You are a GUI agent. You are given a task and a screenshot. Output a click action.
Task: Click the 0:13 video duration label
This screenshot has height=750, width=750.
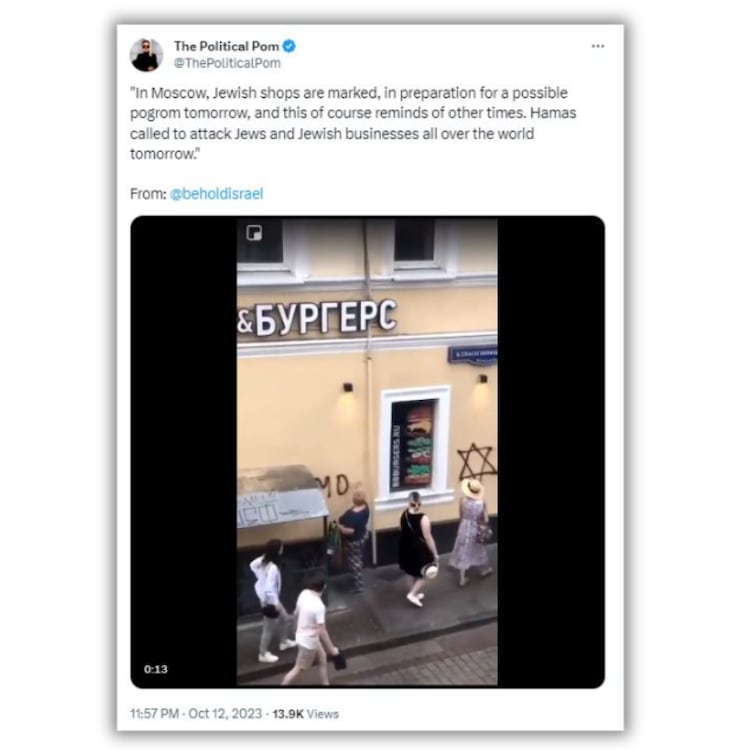[156, 669]
